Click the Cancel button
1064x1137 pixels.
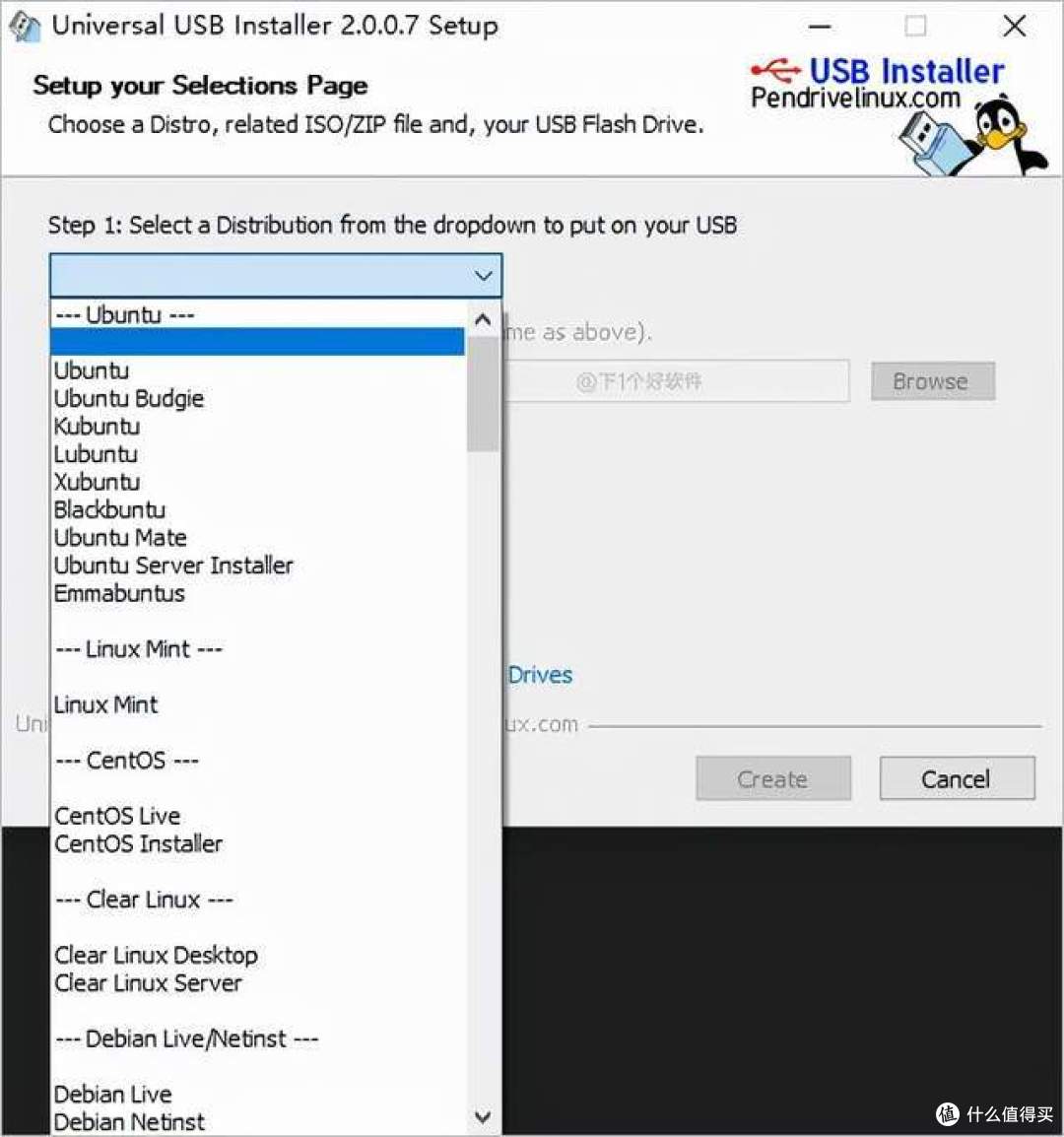point(957,778)
